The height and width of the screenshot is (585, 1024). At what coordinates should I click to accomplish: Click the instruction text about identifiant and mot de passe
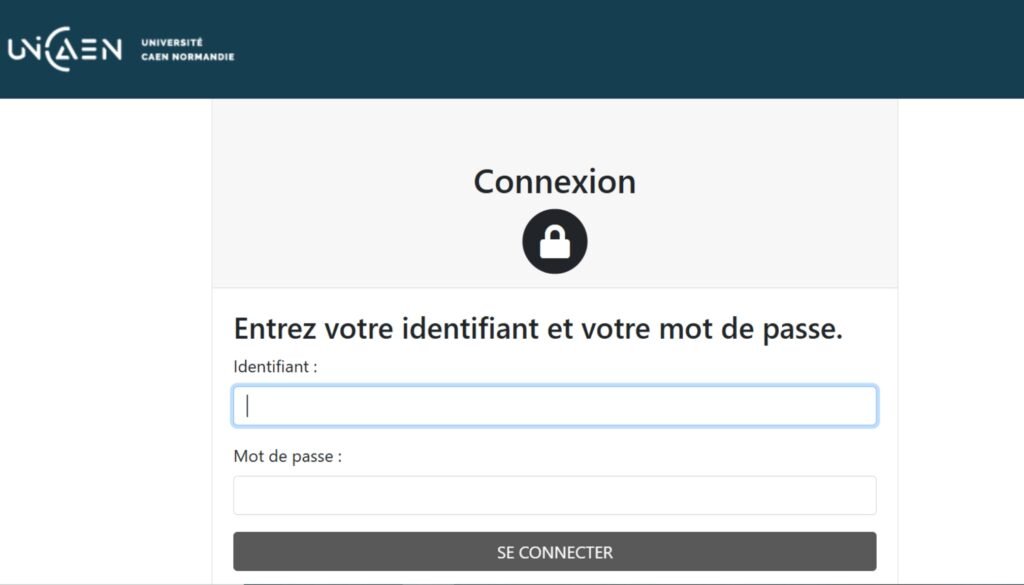pyautogui.click(x=539, y=328)
